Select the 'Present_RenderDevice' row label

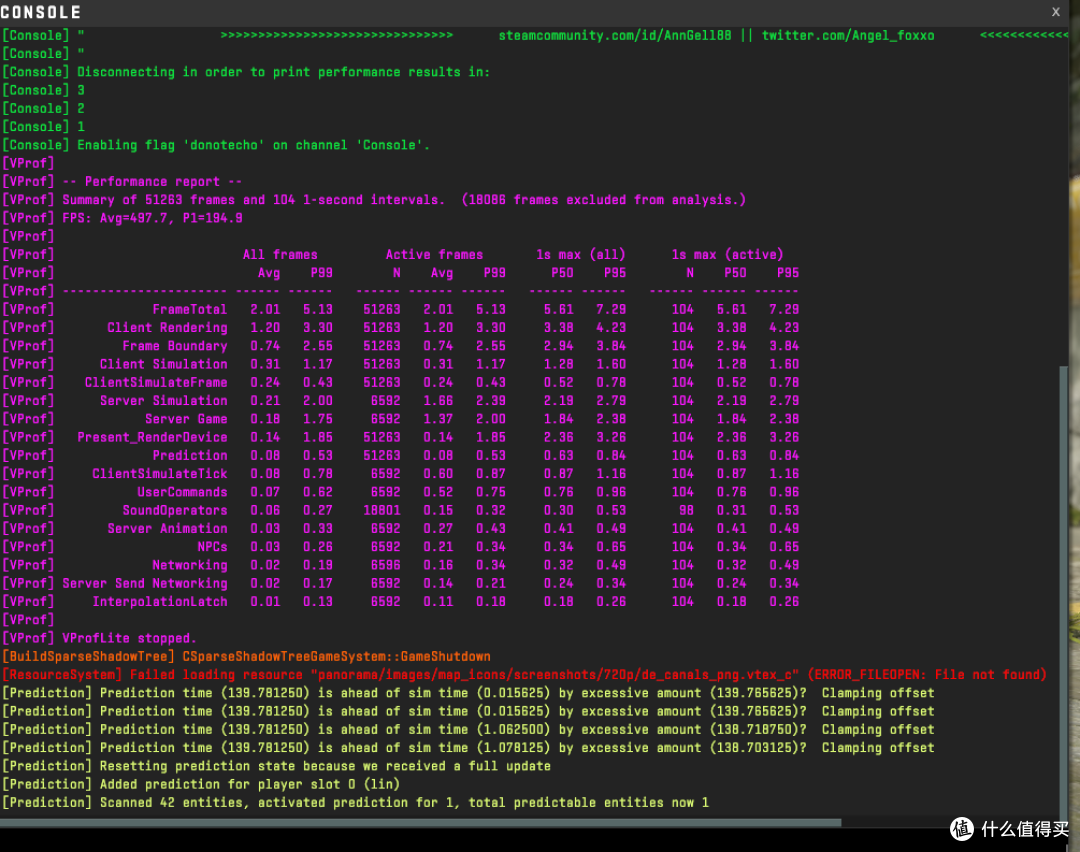(x=152, y=437)
